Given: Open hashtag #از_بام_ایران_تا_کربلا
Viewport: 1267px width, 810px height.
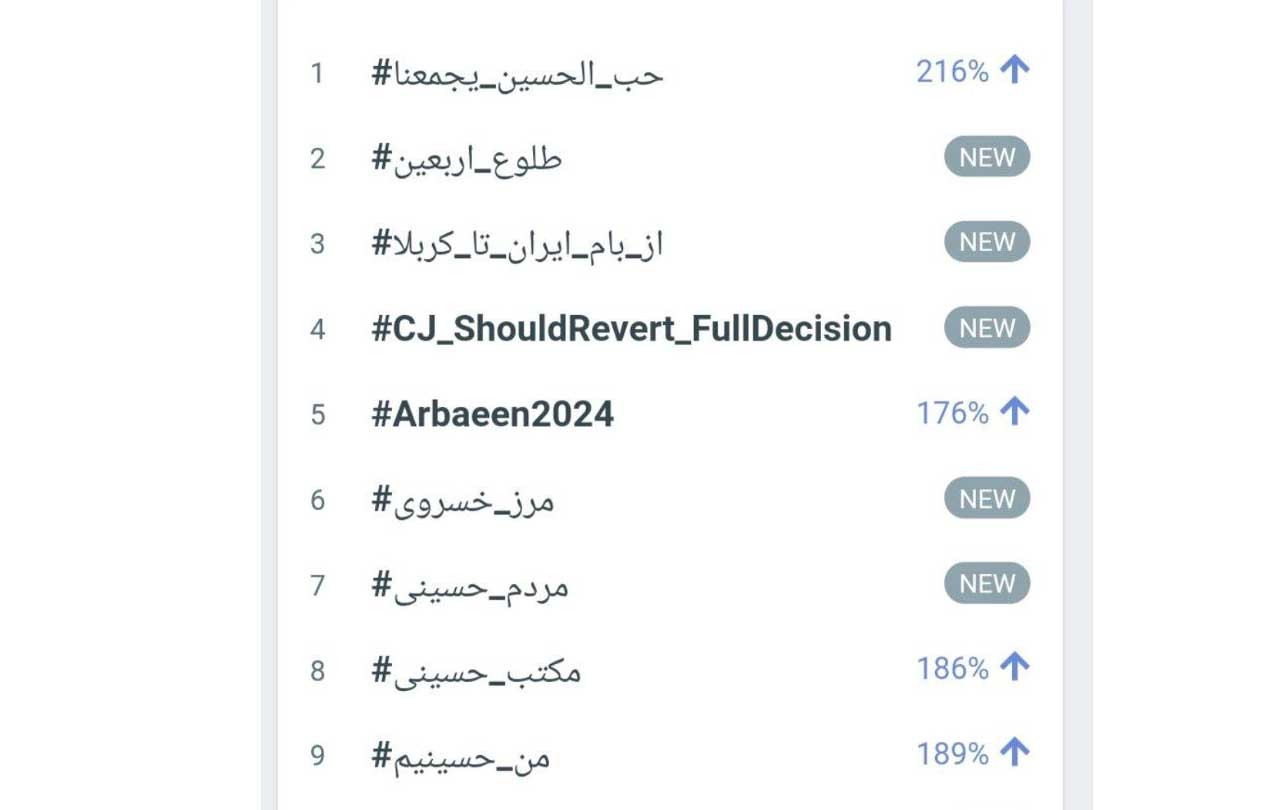Looking at the screenshot, I should click(518, 244).
